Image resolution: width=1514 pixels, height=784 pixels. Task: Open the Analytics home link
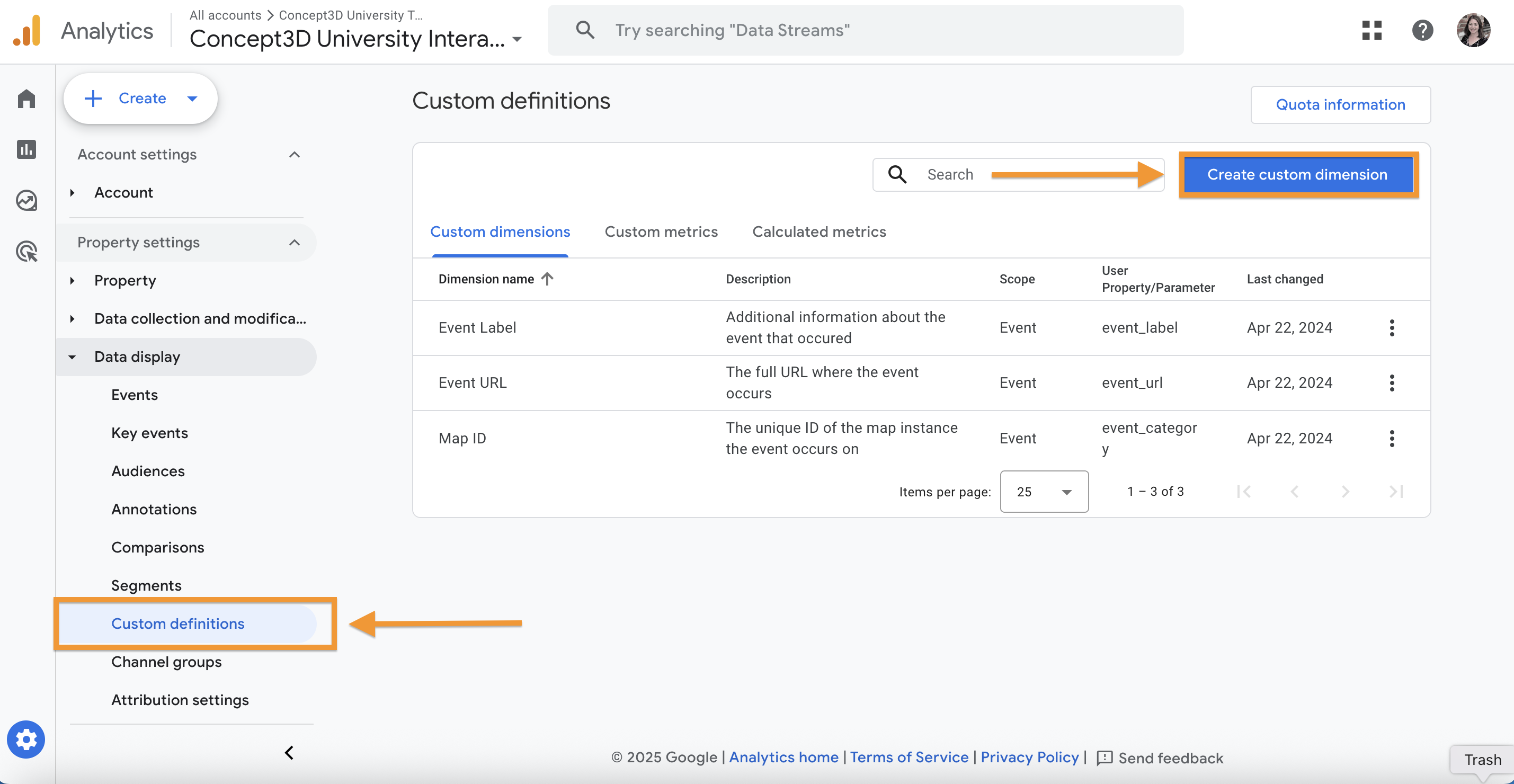pos(783,758)
